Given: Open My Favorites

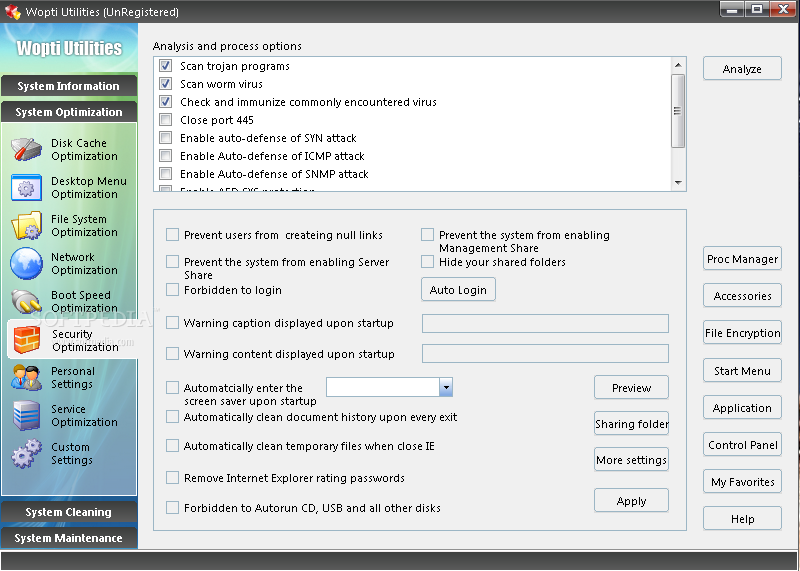Looking at the screenshot, I should pos(742,482).
